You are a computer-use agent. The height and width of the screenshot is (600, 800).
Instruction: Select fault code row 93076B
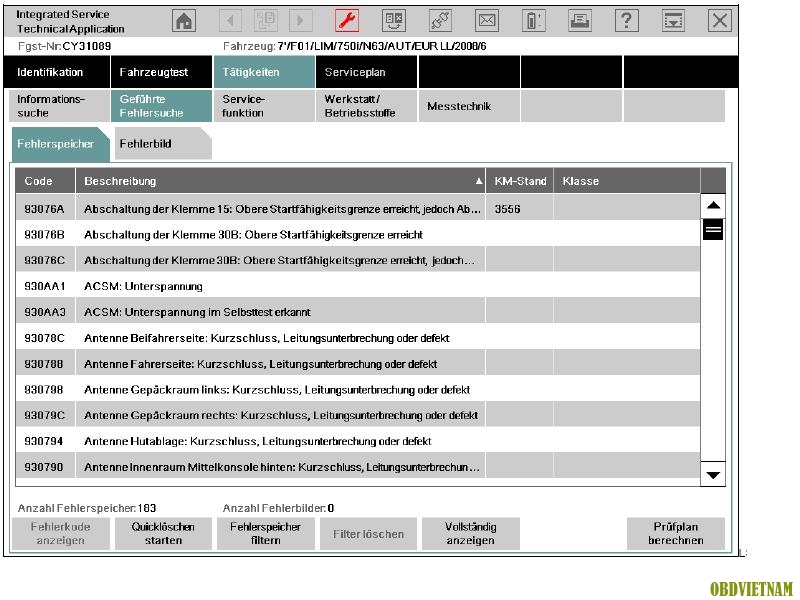[358, 235]
